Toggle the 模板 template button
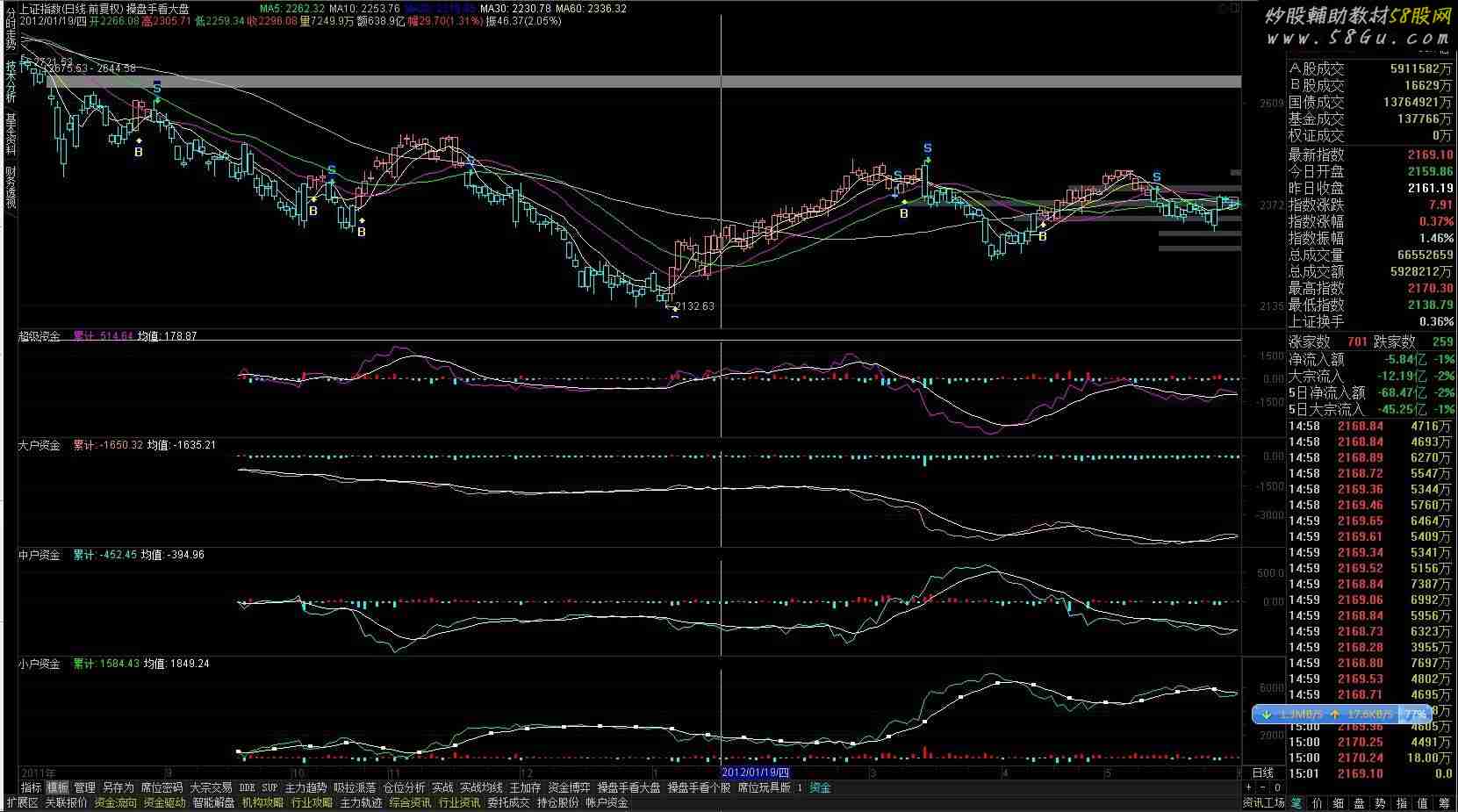 click(x=58, y=787)
